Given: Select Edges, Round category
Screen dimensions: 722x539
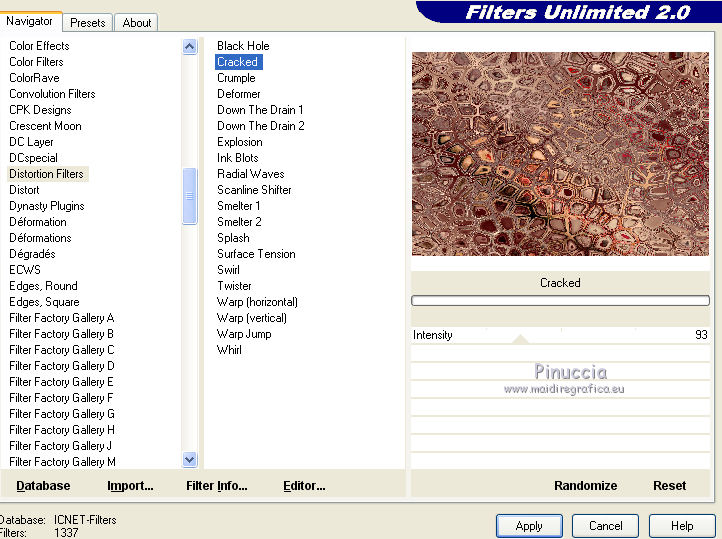Looking at the screenshot, I should 43,286.
